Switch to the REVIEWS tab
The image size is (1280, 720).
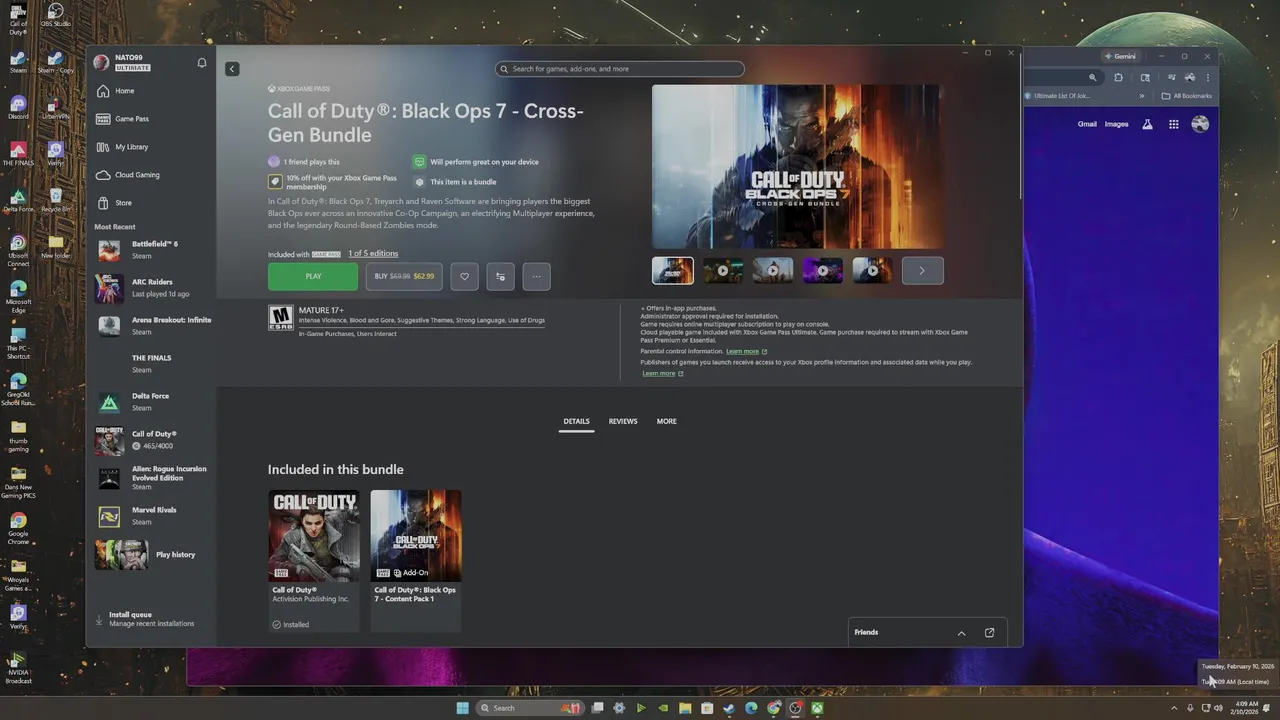[x=623, y=422]
